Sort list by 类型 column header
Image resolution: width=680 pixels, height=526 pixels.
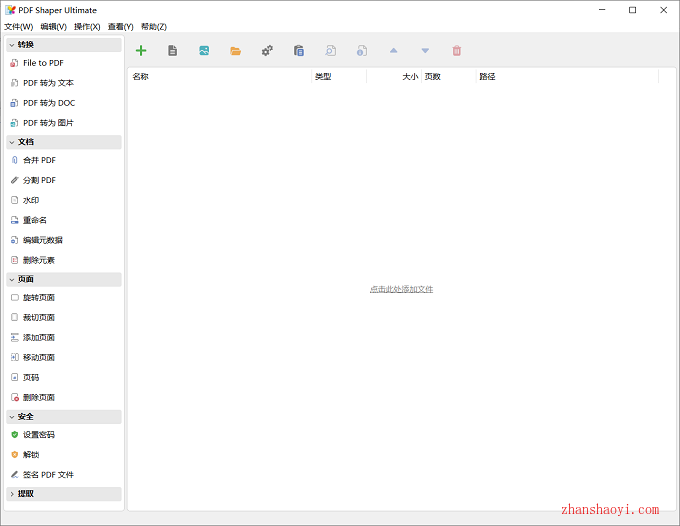pos(339,77)
